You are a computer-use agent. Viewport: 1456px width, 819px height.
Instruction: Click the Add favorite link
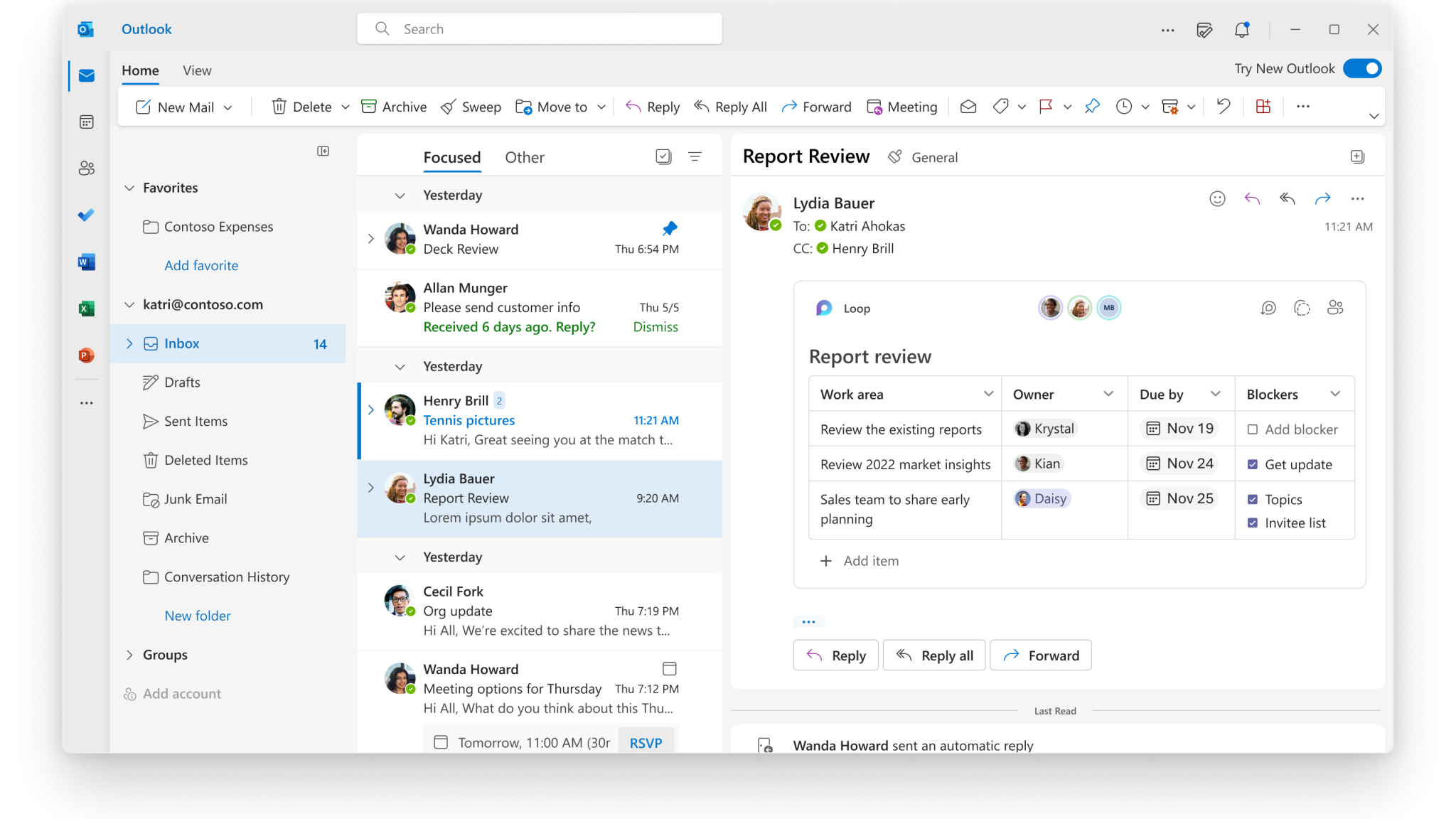(201, 265)
